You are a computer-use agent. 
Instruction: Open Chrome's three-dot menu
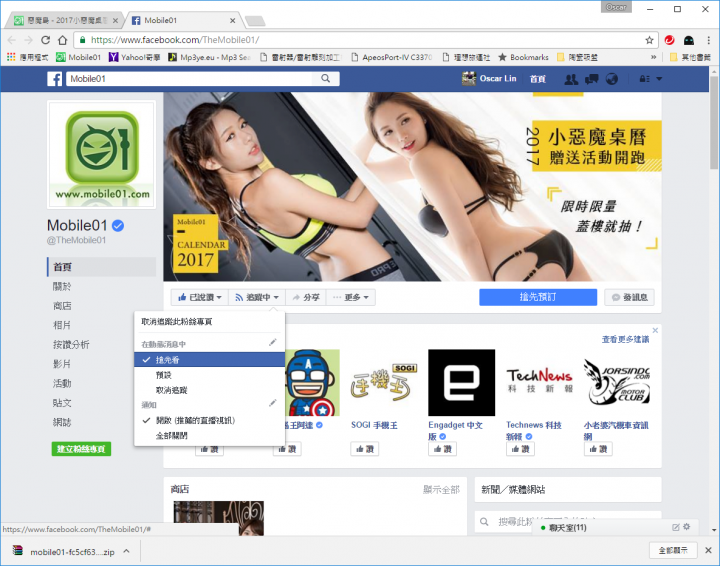tap(709, 40)
